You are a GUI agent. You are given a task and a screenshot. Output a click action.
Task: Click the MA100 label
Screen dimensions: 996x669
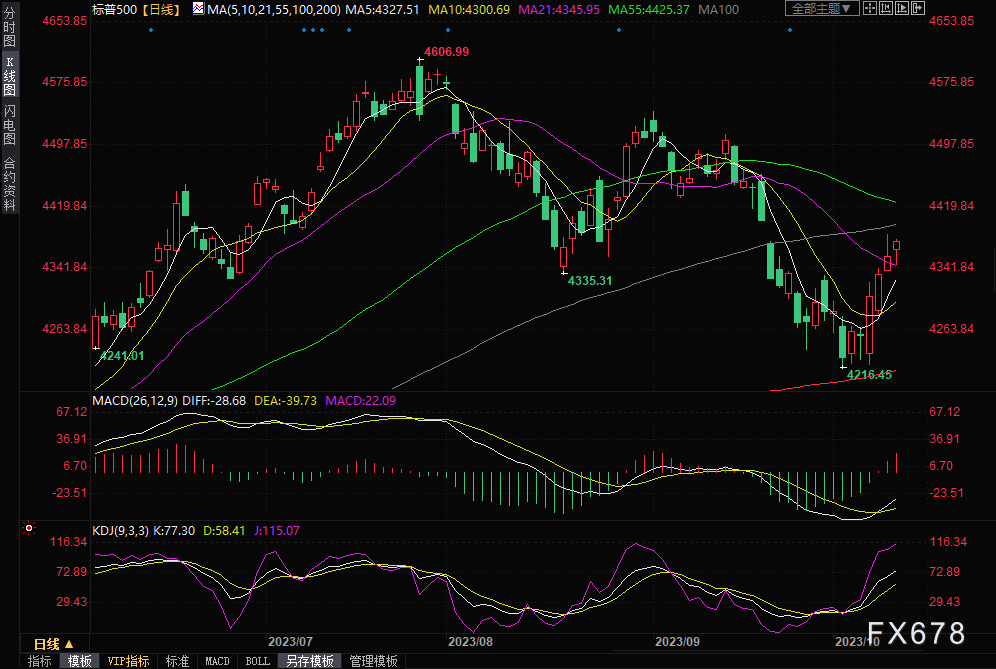[718, 10]
